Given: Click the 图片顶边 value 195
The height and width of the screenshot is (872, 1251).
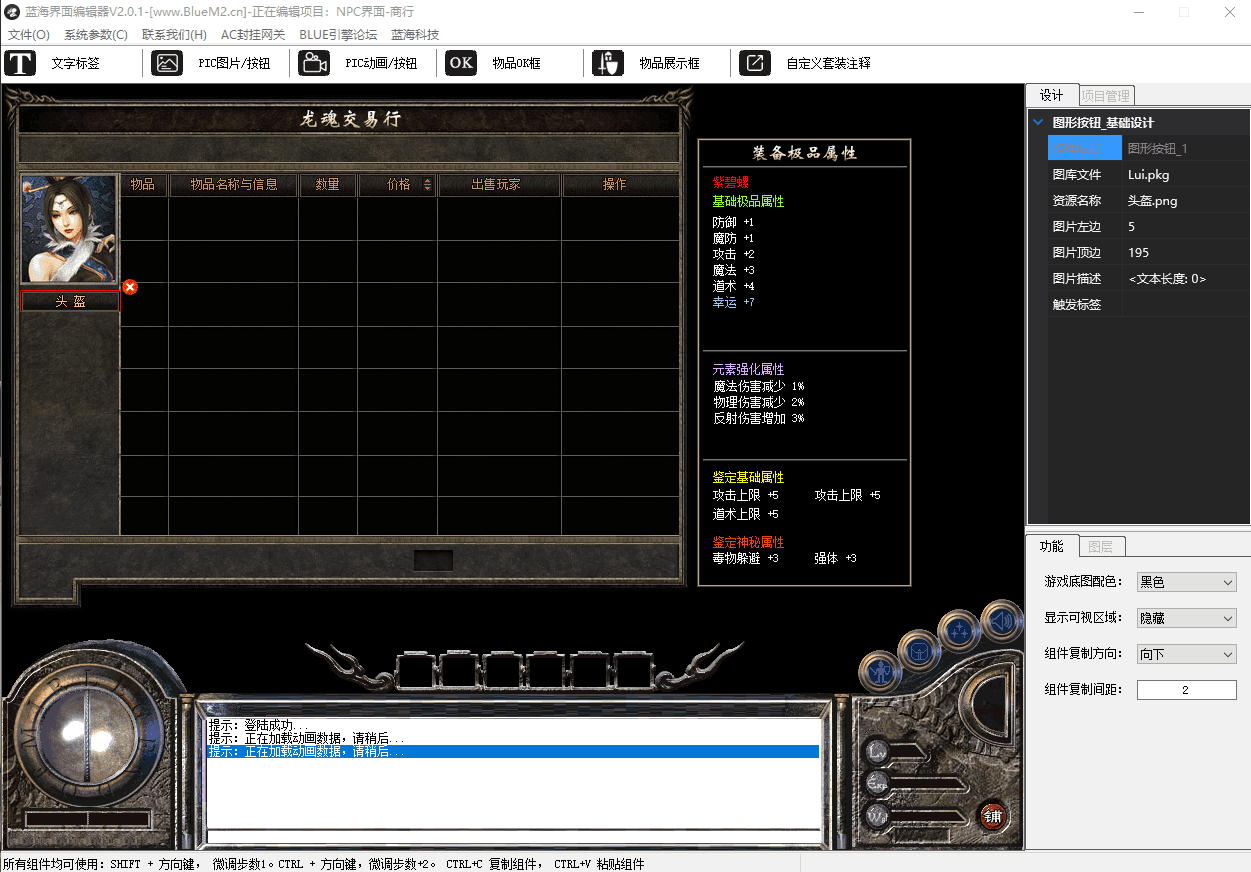Looking at the screenshot, I should (x=1186, y=252).
